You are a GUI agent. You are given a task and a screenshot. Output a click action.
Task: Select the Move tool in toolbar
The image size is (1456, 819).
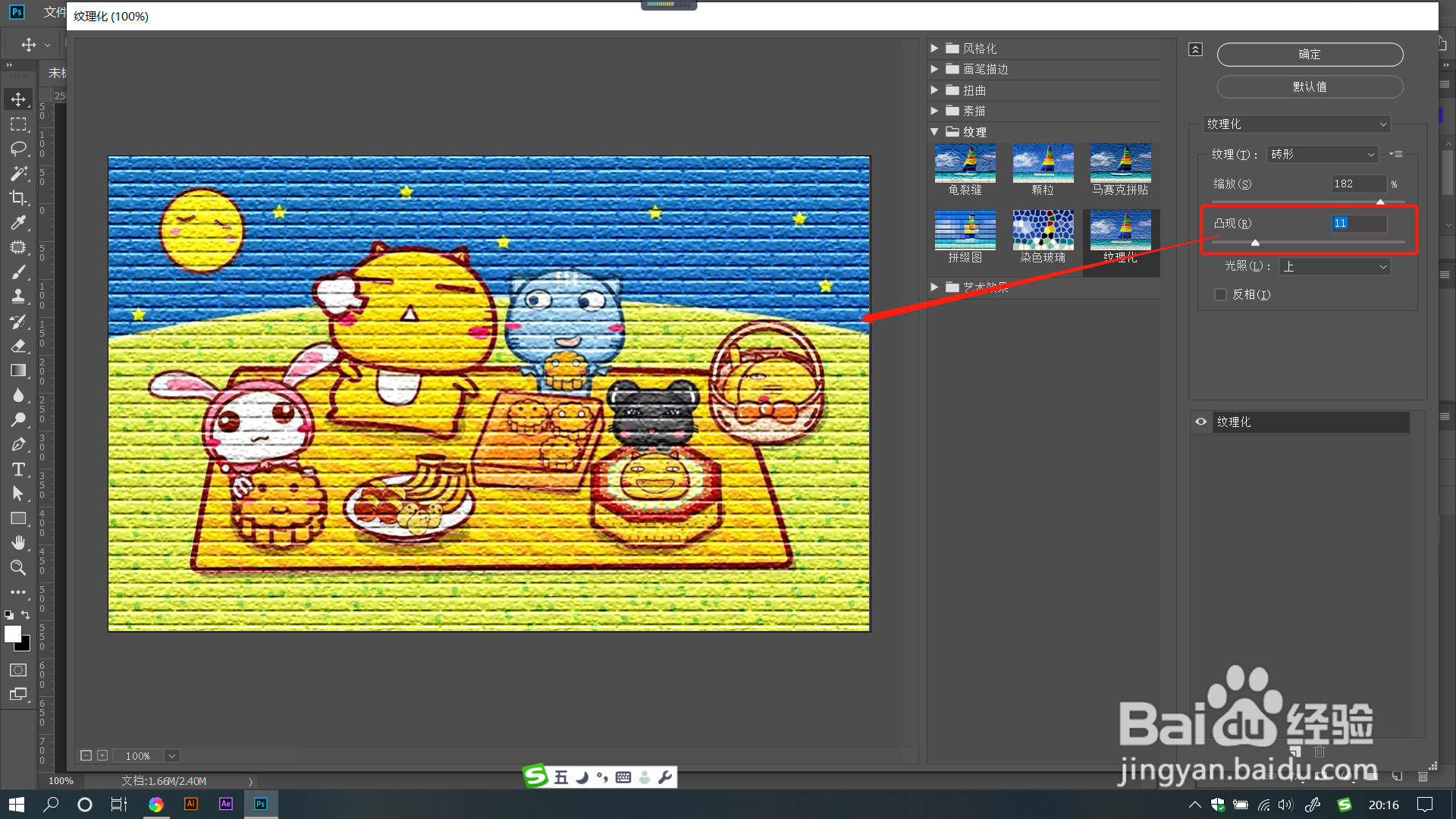tap(18, 99)
